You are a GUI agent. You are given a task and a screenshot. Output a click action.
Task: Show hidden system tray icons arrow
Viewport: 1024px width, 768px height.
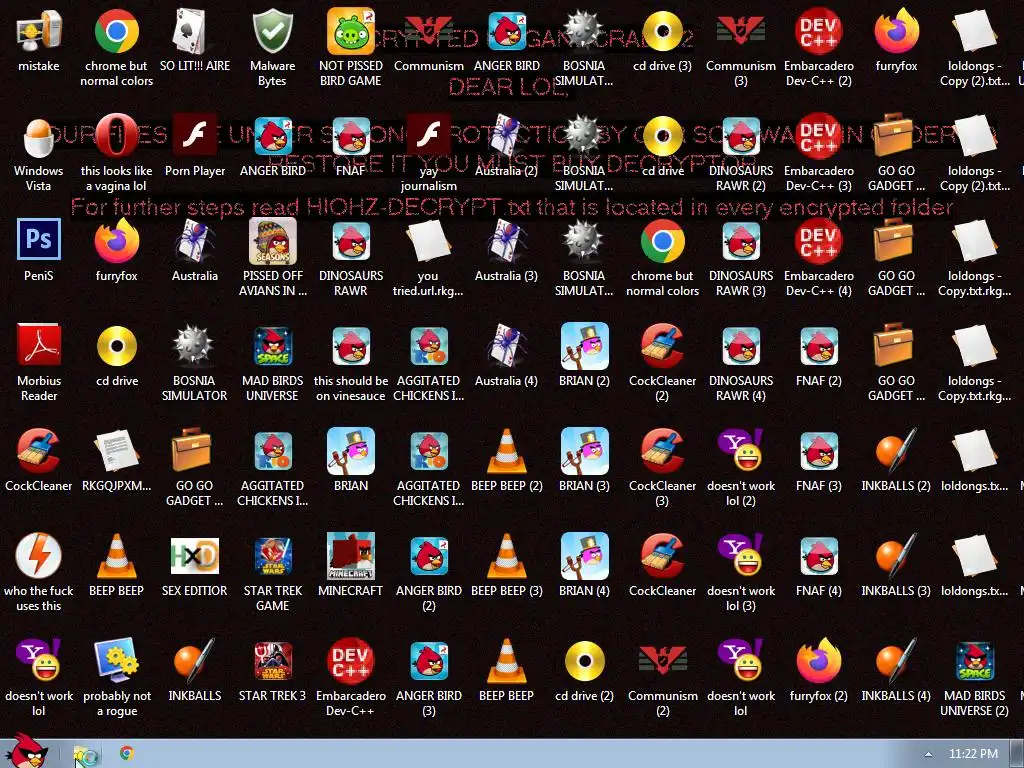tap(928, 754)
